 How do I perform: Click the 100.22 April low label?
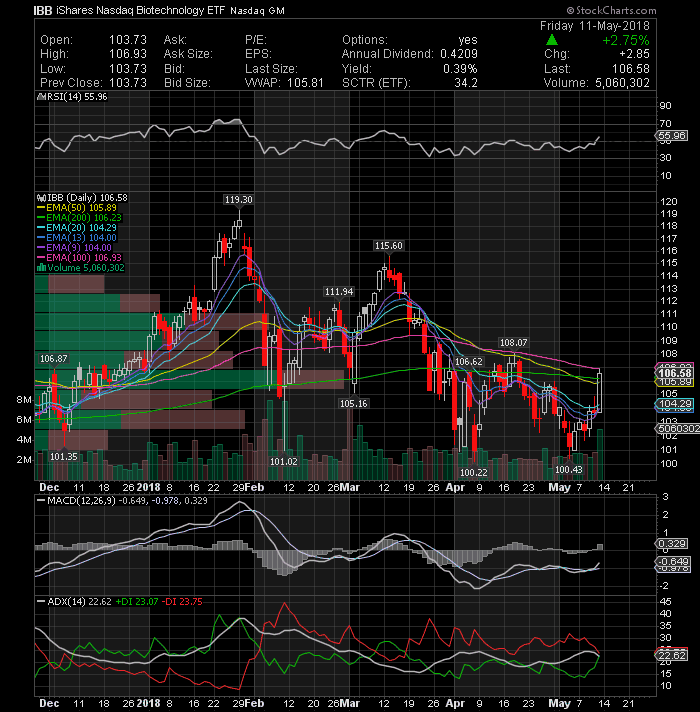pyautogui.click(x=473, y=472)
